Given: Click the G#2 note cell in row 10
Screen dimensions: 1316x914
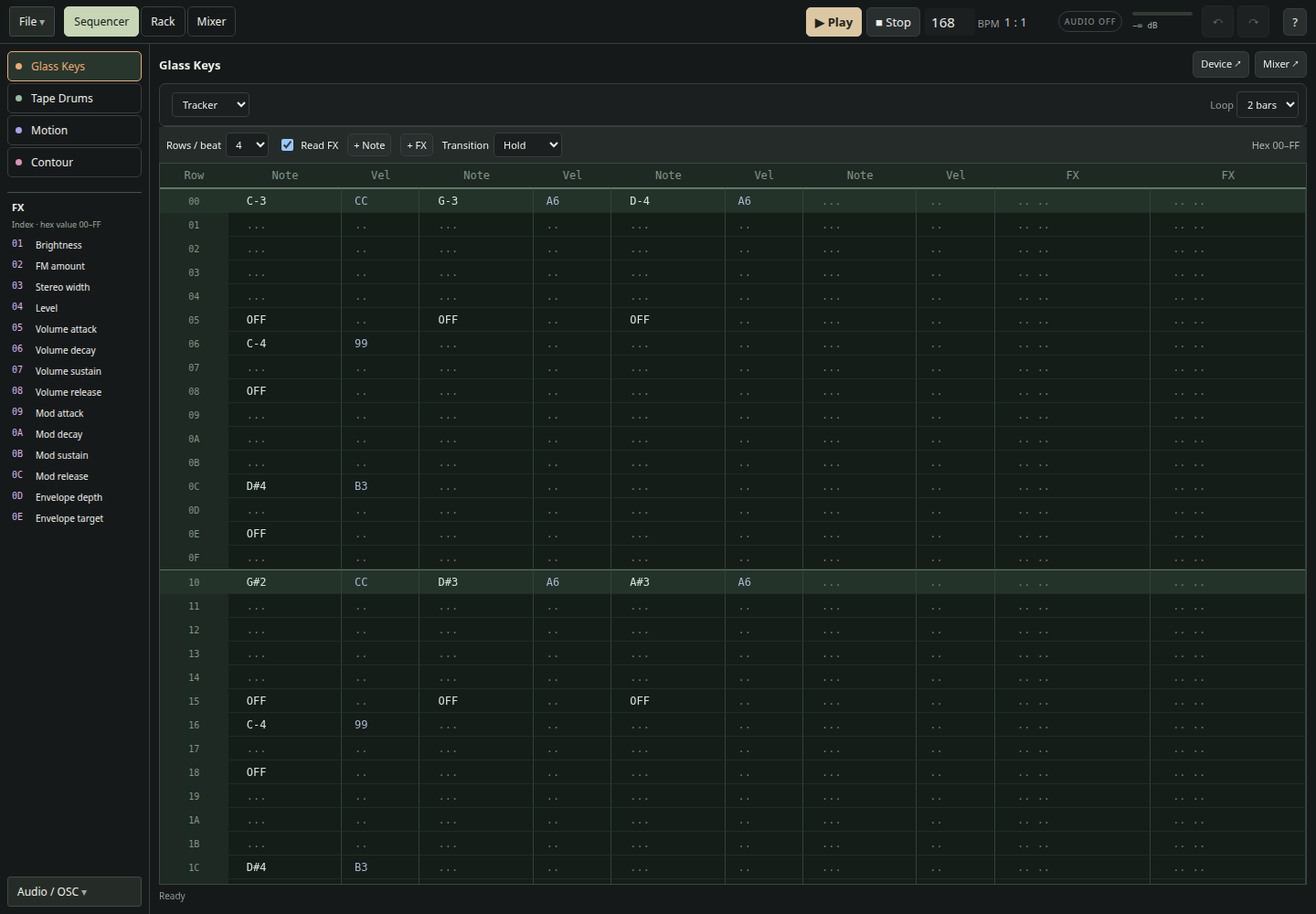Looking at the screenshot, I should (284, 582).
